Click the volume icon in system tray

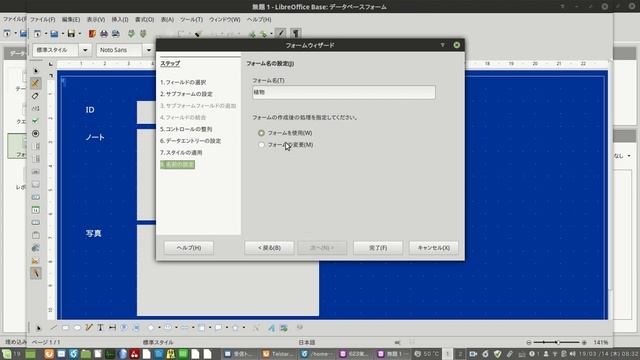click(572, 353)
